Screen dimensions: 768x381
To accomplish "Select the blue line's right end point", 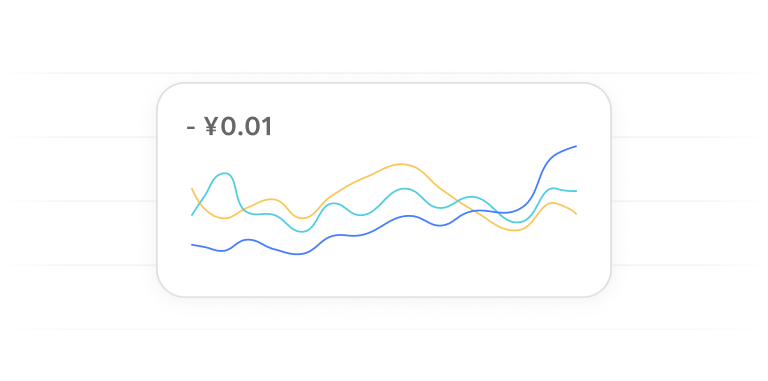I will pyautogui.click(x=576, y=146).
